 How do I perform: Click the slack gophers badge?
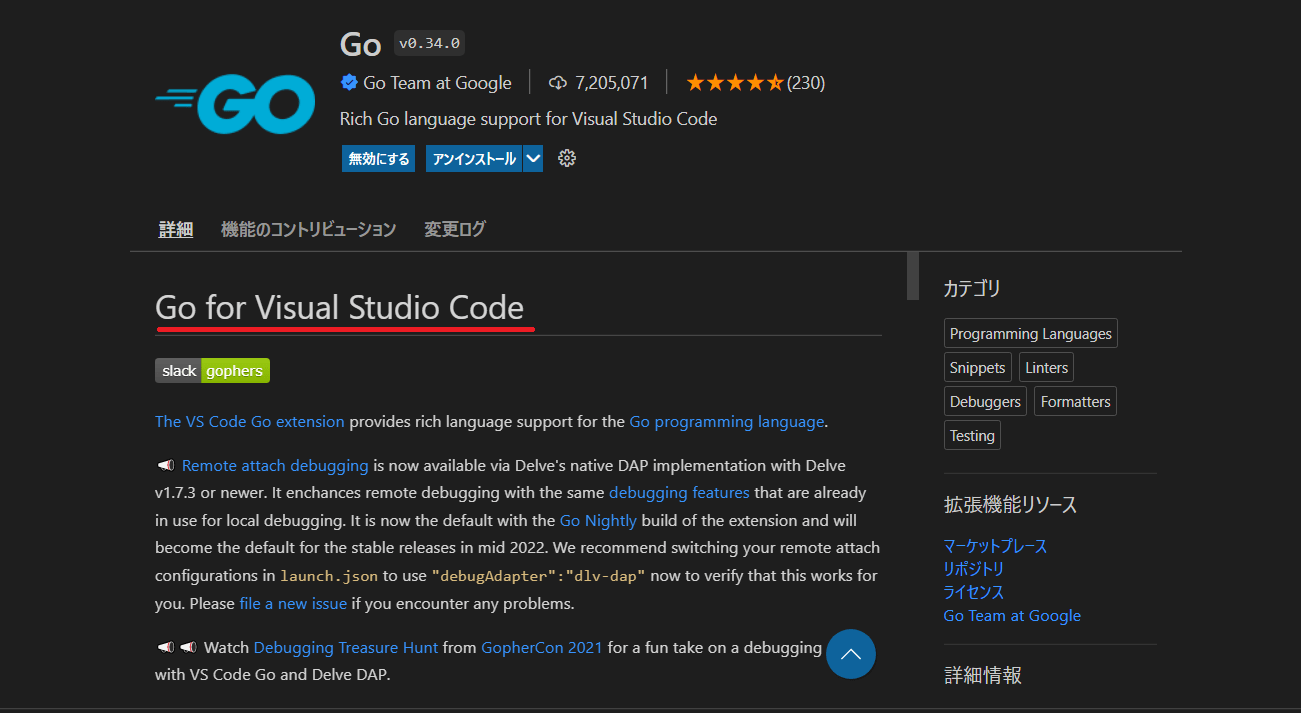point(212,371)
